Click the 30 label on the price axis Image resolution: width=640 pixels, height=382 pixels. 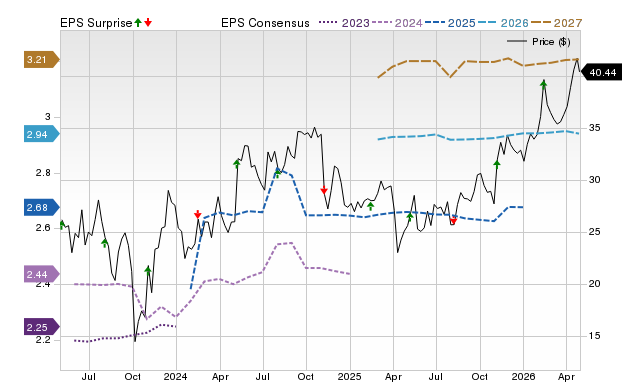pyautogui.click(x=594, y=180)
